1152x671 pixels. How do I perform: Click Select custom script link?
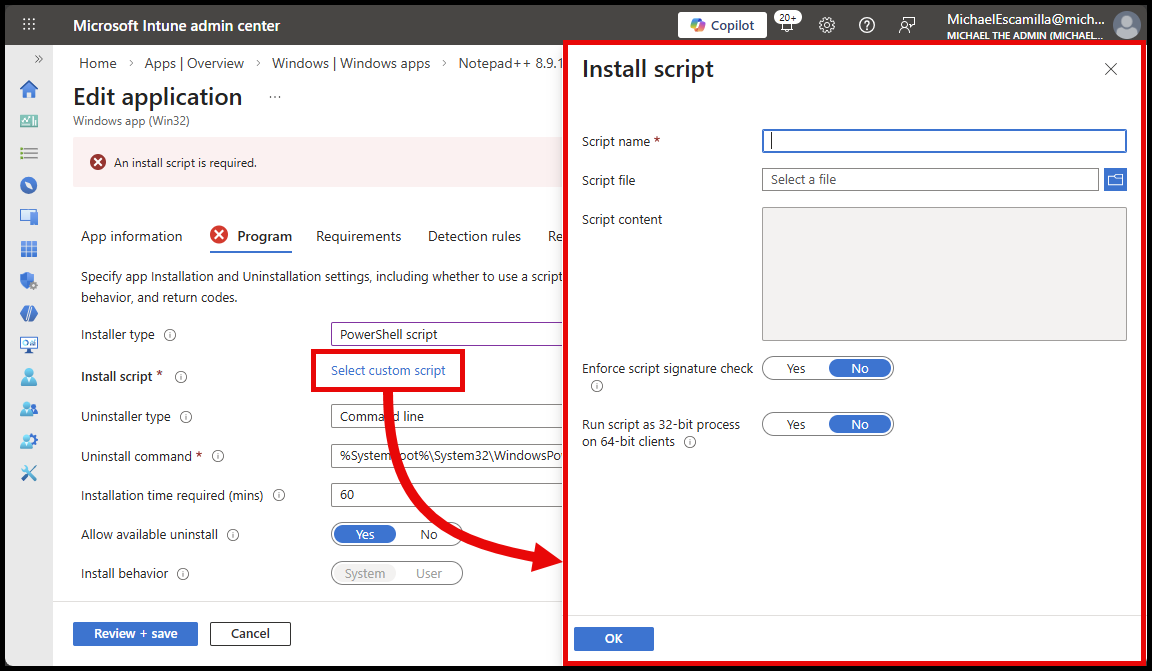point(388,370)
